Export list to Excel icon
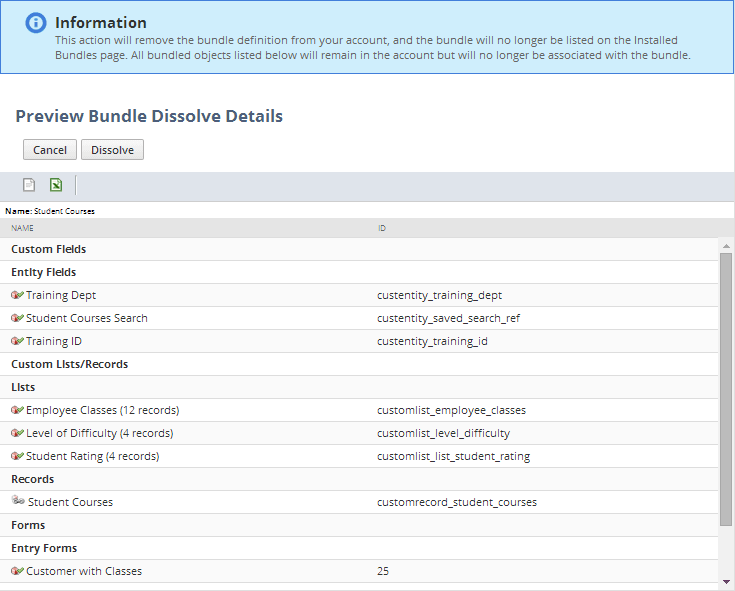Viewport: 735px width, 591px height. click(56, 185)
